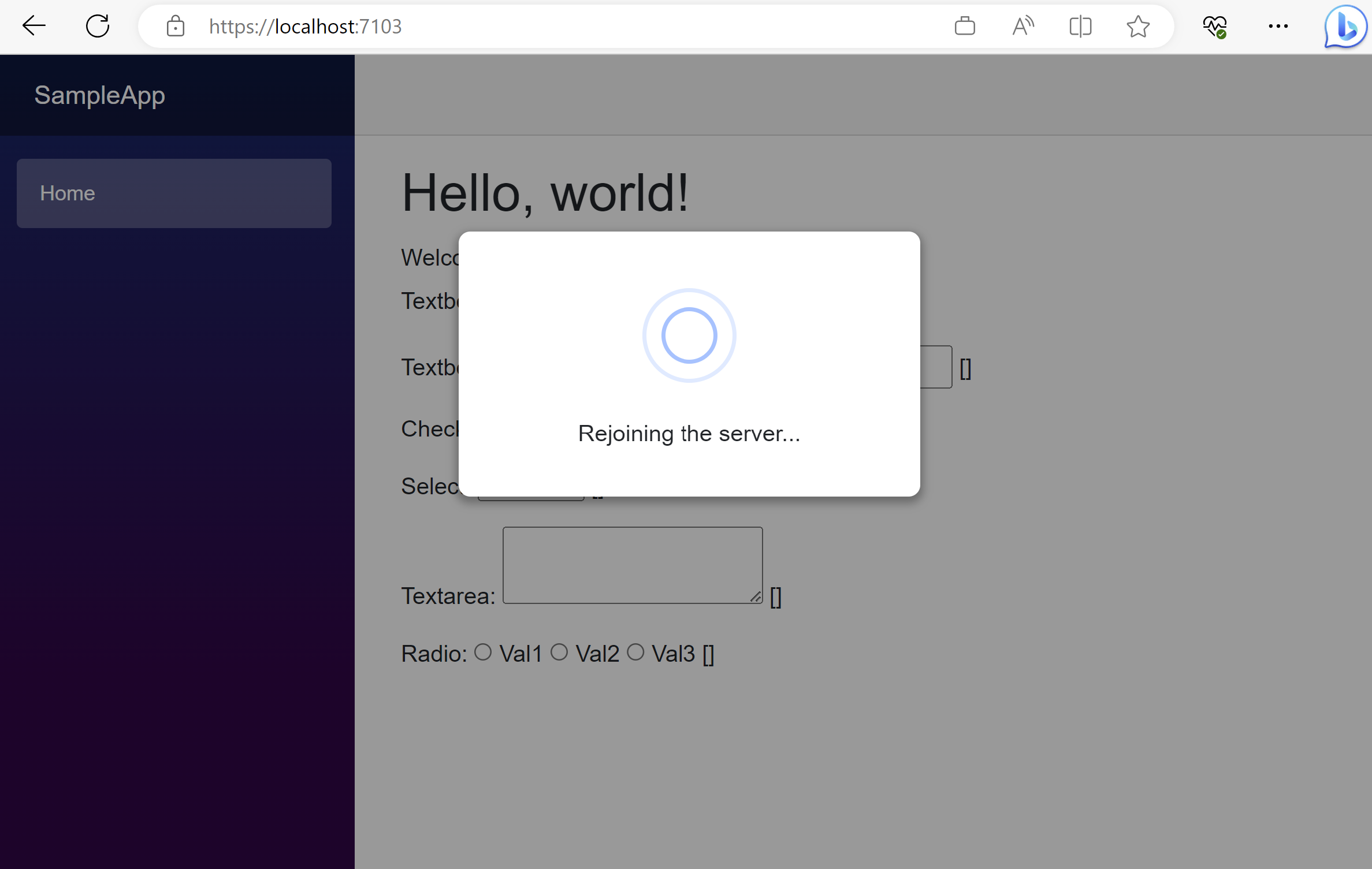Open Settings and more menu

click(1279, 26)
